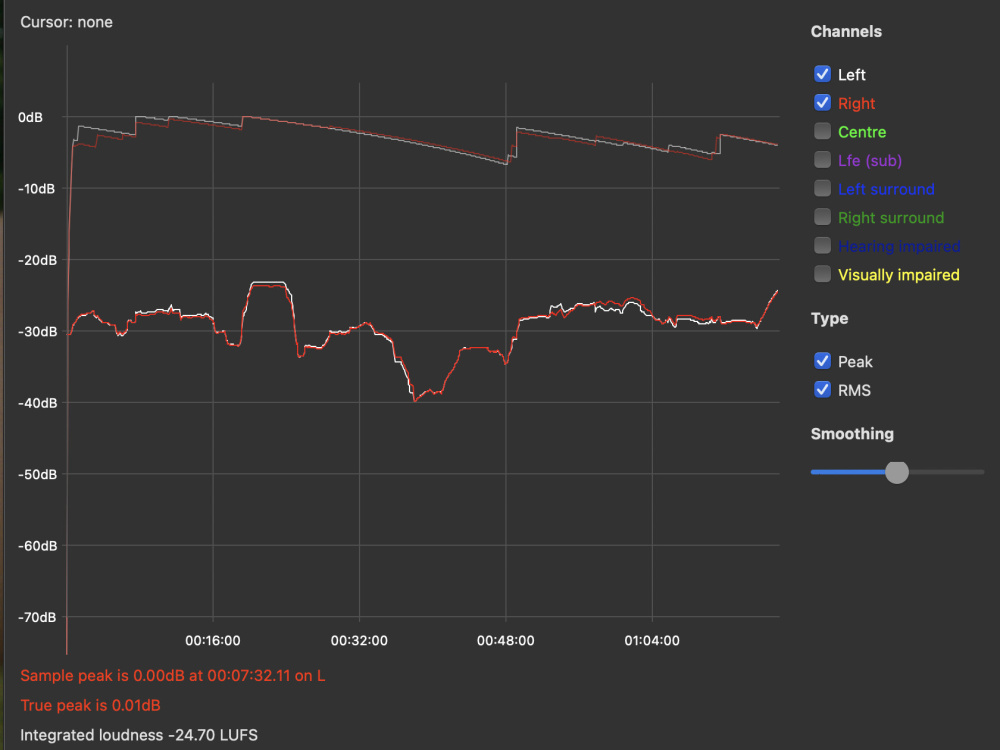1000x750 pixels.
Task: Click the Smoothing slider handle
Action: click(x=897, y=472)
